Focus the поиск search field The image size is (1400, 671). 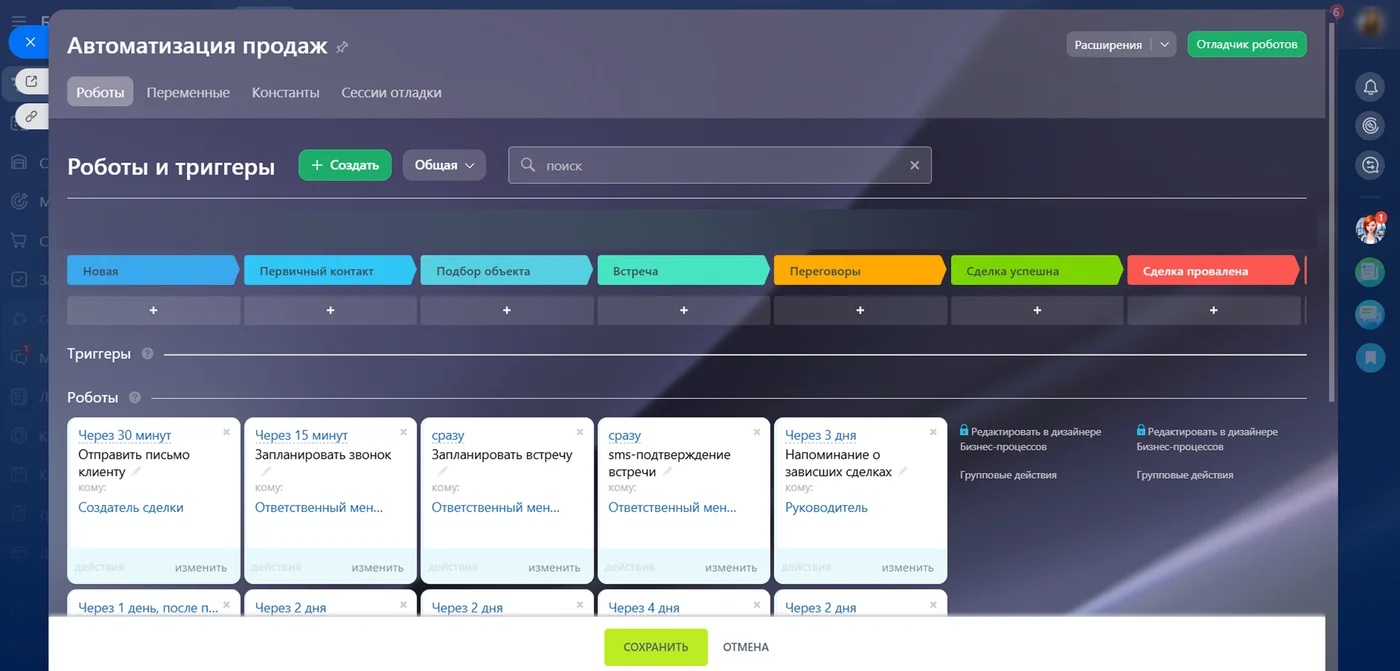coord(720,166)
